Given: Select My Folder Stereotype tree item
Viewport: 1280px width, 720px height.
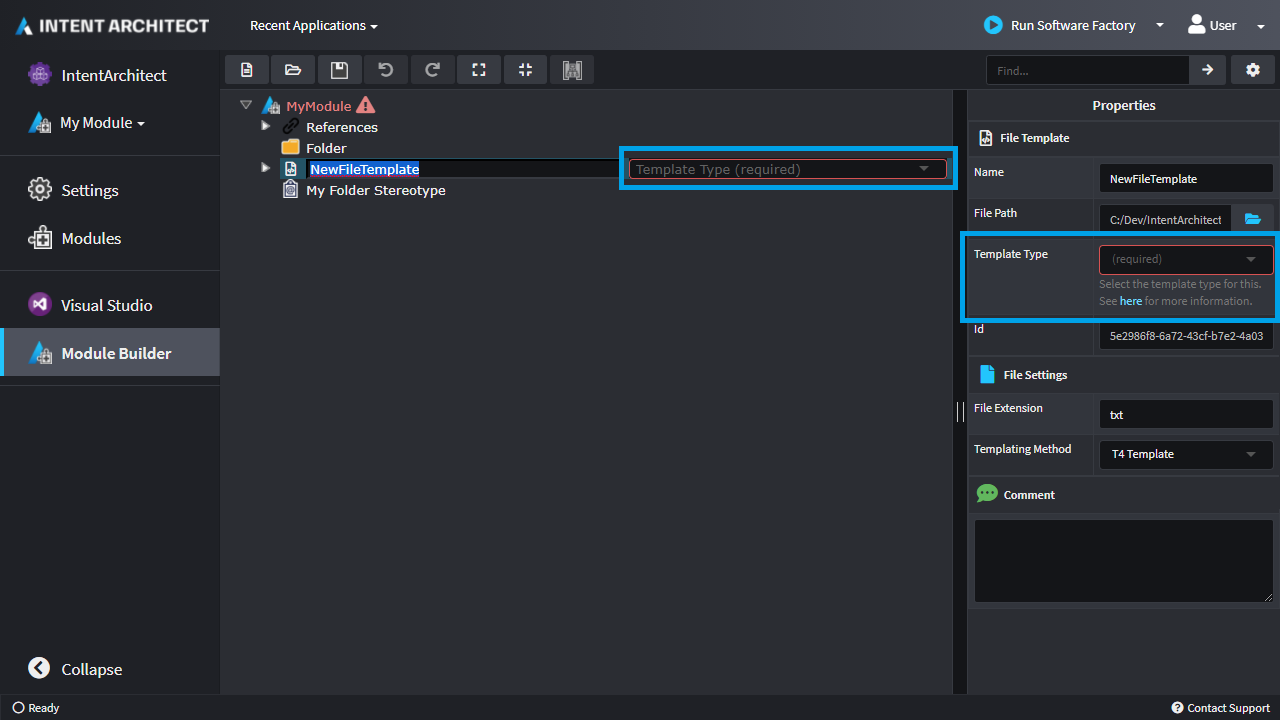Looking at the screenshot, I should pos(376,190).
